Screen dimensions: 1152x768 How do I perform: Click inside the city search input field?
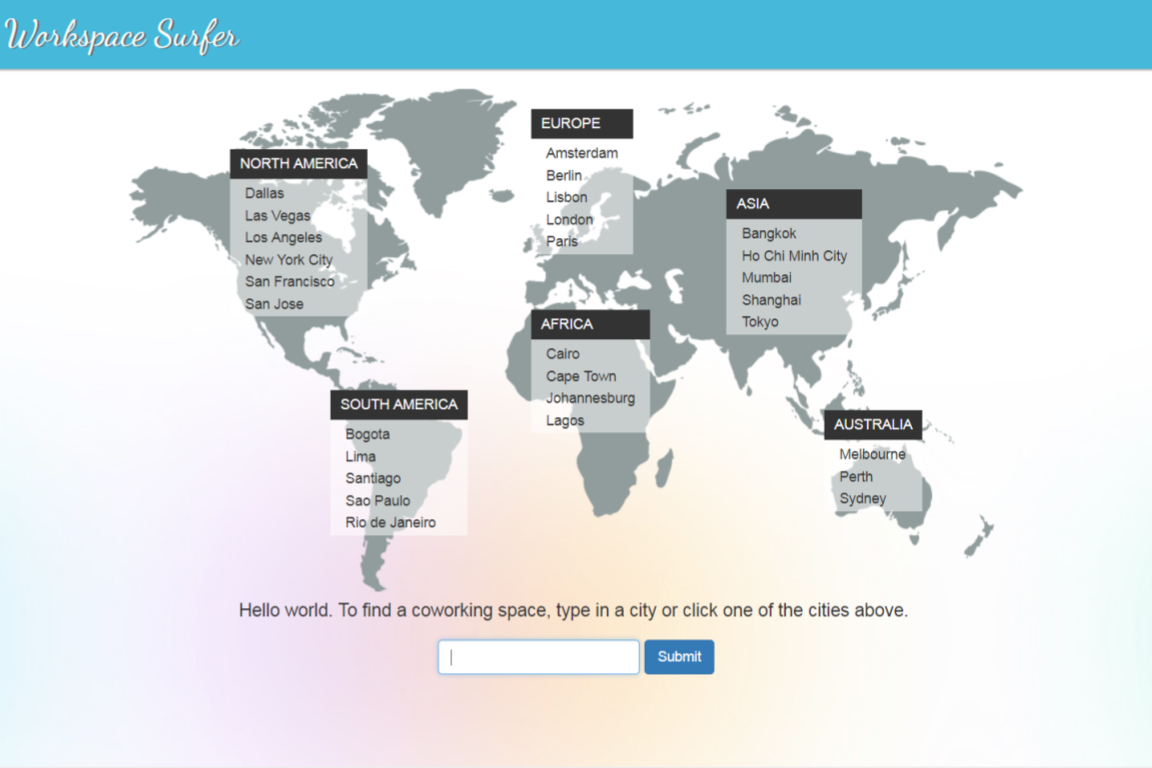pyautogui.click(x=538, y=656)
